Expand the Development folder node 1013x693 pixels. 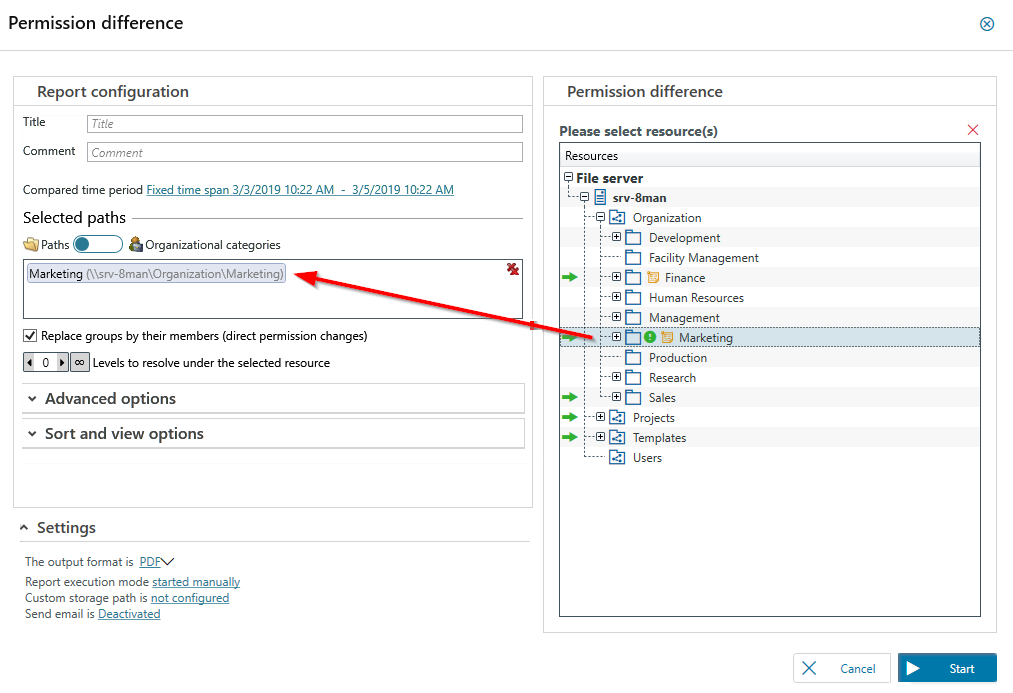pyautogui.click(x=617, y=238)
